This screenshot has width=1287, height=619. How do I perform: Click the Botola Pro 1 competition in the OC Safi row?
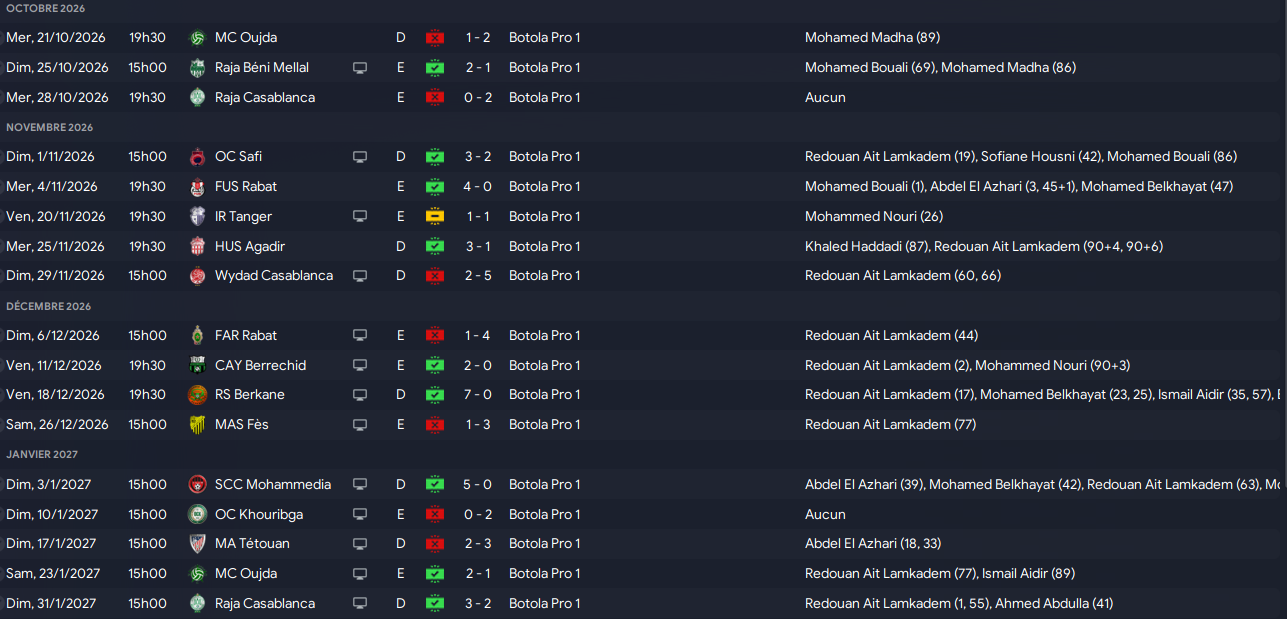click(545, 157)
